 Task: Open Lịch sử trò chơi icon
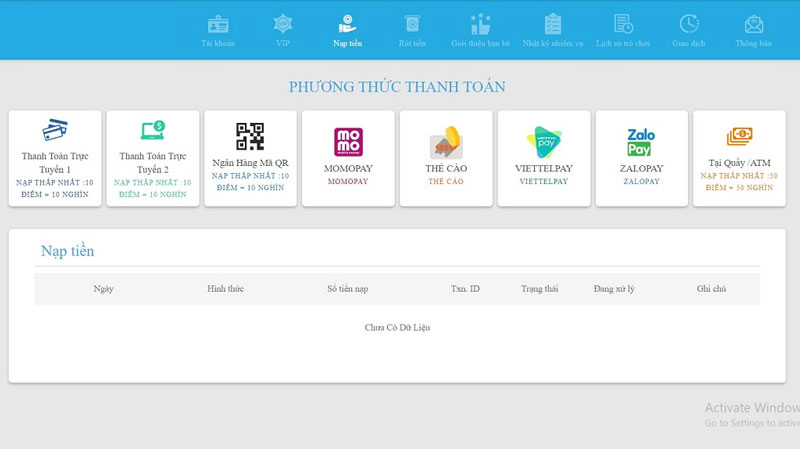coord(623,24)
